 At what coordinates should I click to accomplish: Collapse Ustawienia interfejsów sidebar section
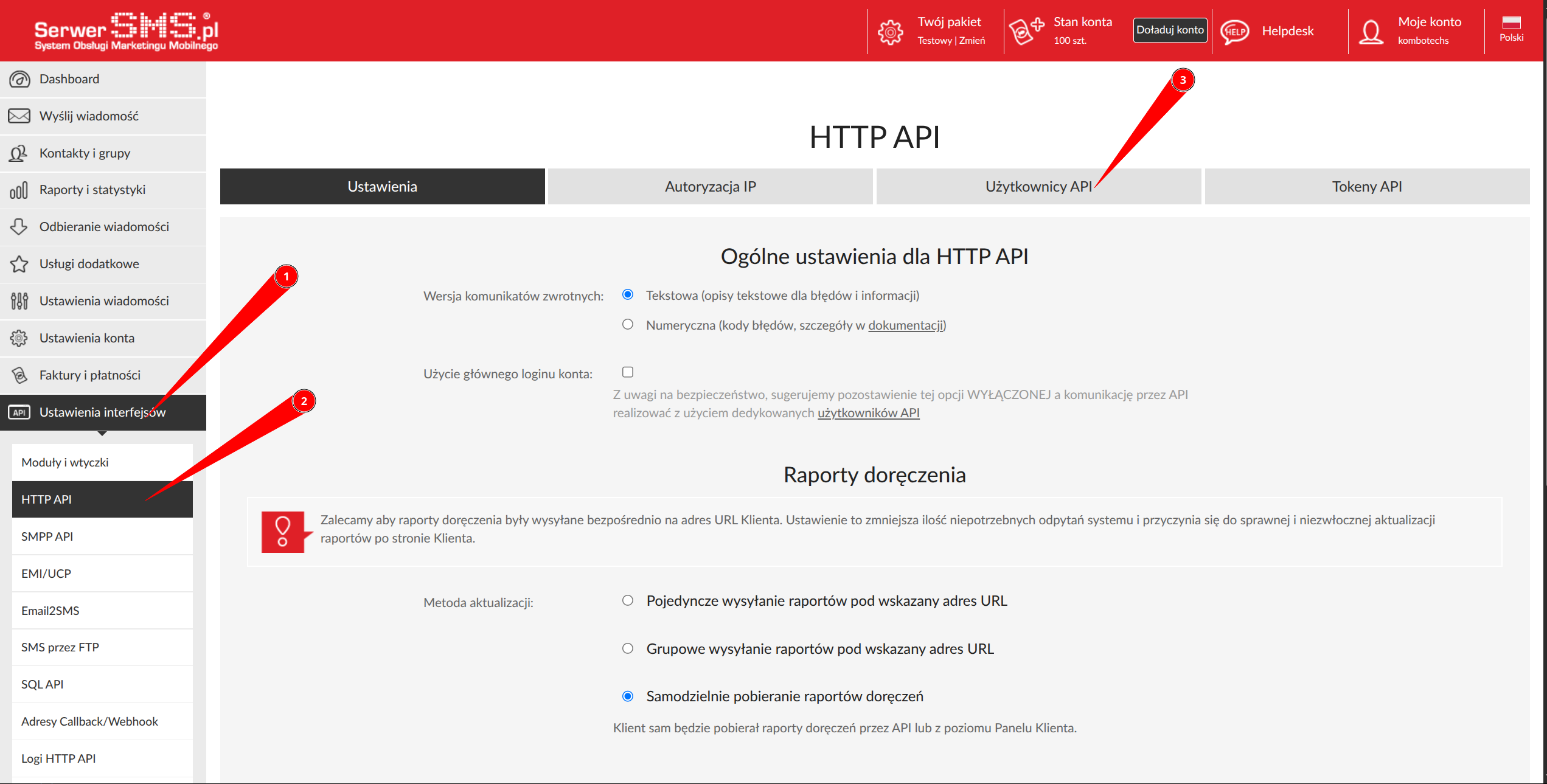102,412
